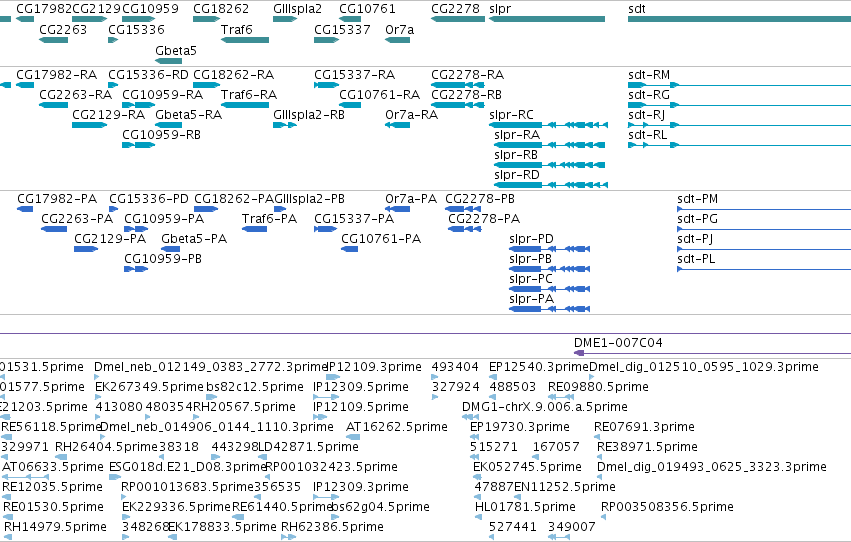851x542 pixels.
Task: Select protein slpr-PA
Action: click(549, 309)
